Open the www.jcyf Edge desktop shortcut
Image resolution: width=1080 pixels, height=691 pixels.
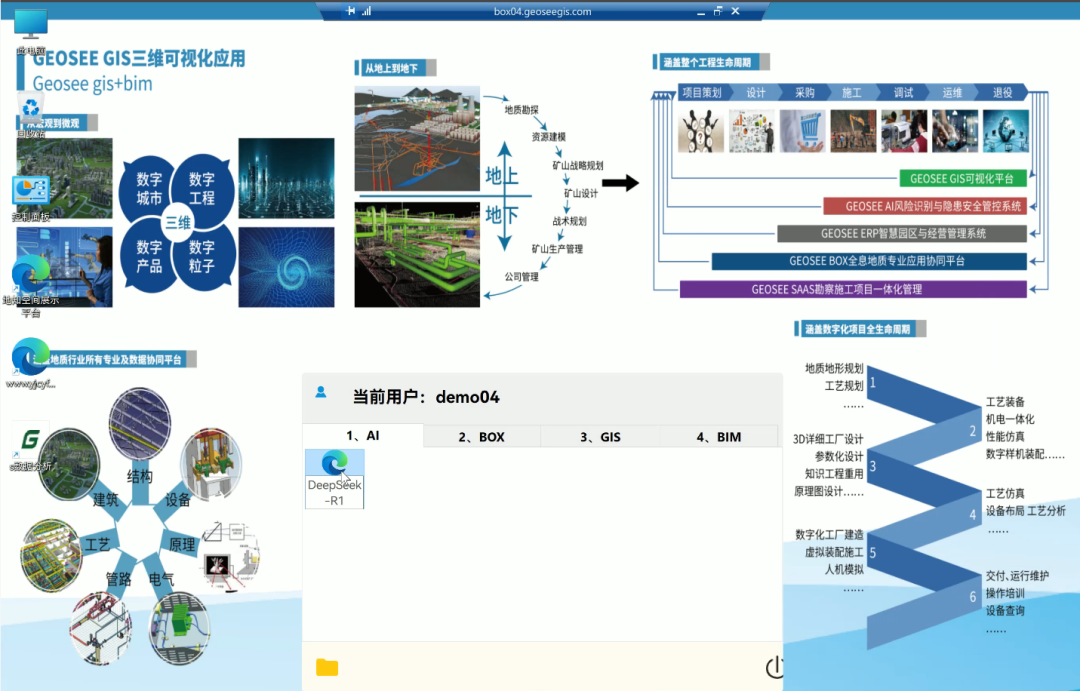[x=31, y=357]
